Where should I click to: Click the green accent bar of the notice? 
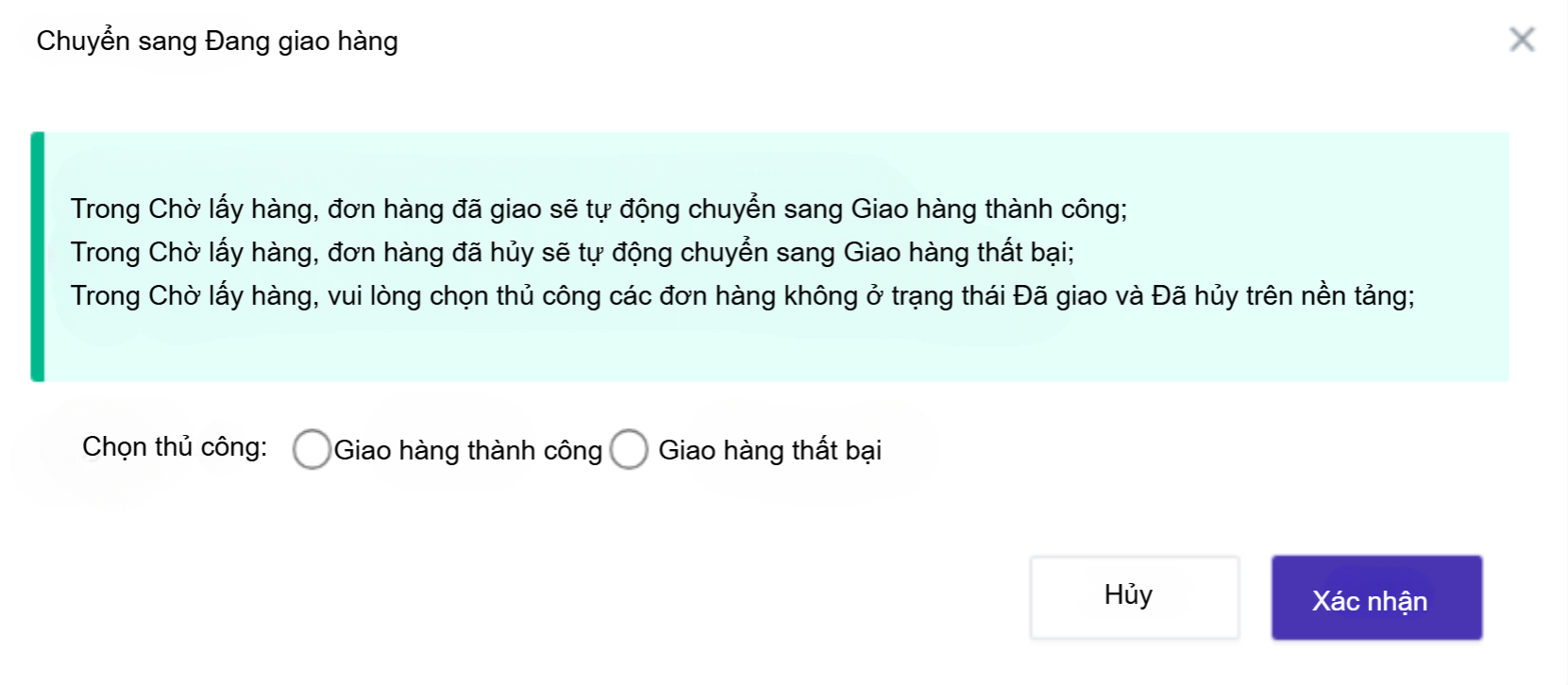click(38, 257)
